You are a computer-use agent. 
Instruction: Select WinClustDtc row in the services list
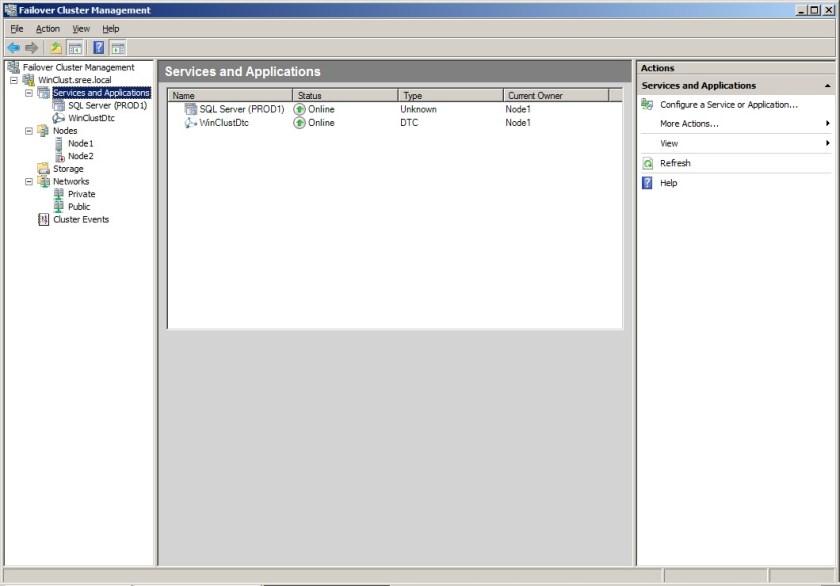click(x=223, y=122)
